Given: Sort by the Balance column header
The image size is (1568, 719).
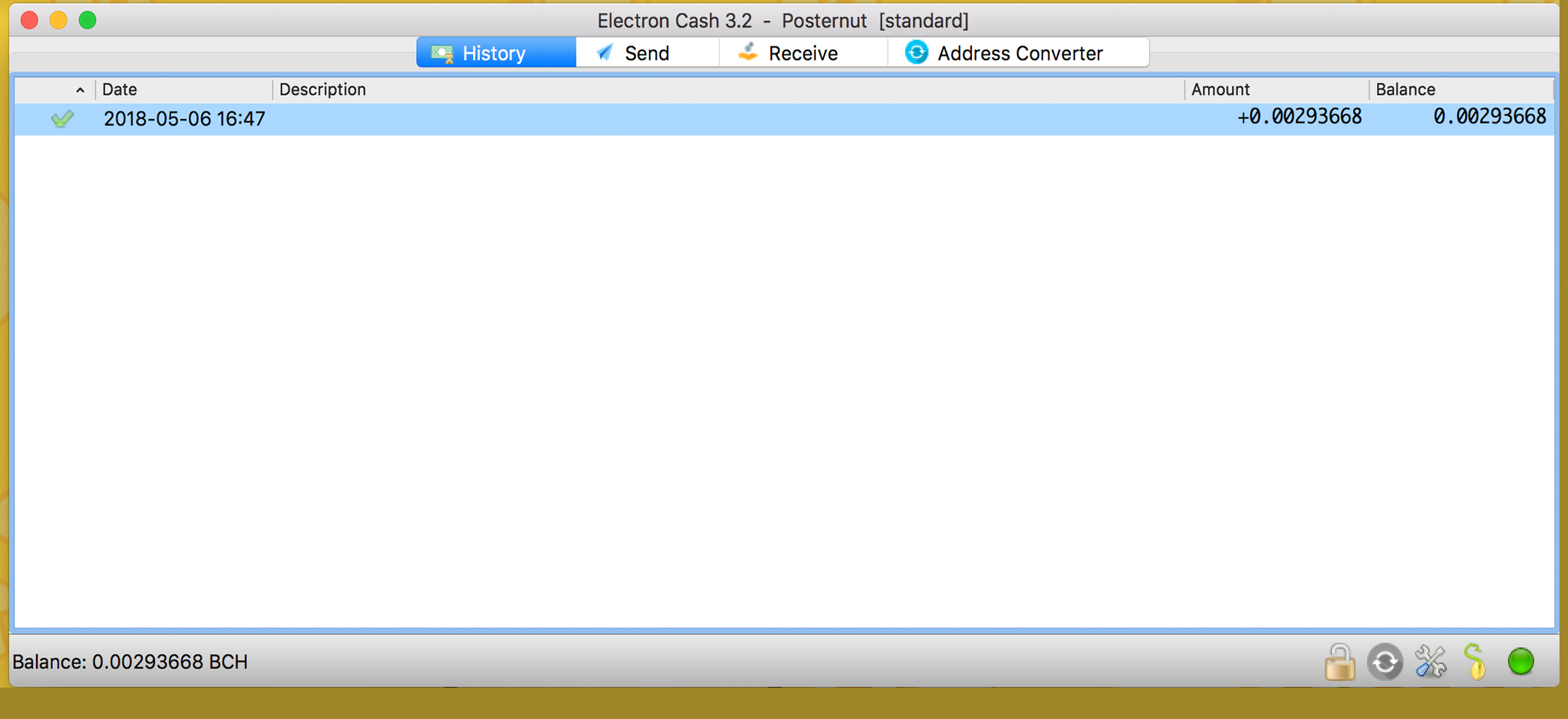Looking at the screenshot, I should [x=1461, y=90].
